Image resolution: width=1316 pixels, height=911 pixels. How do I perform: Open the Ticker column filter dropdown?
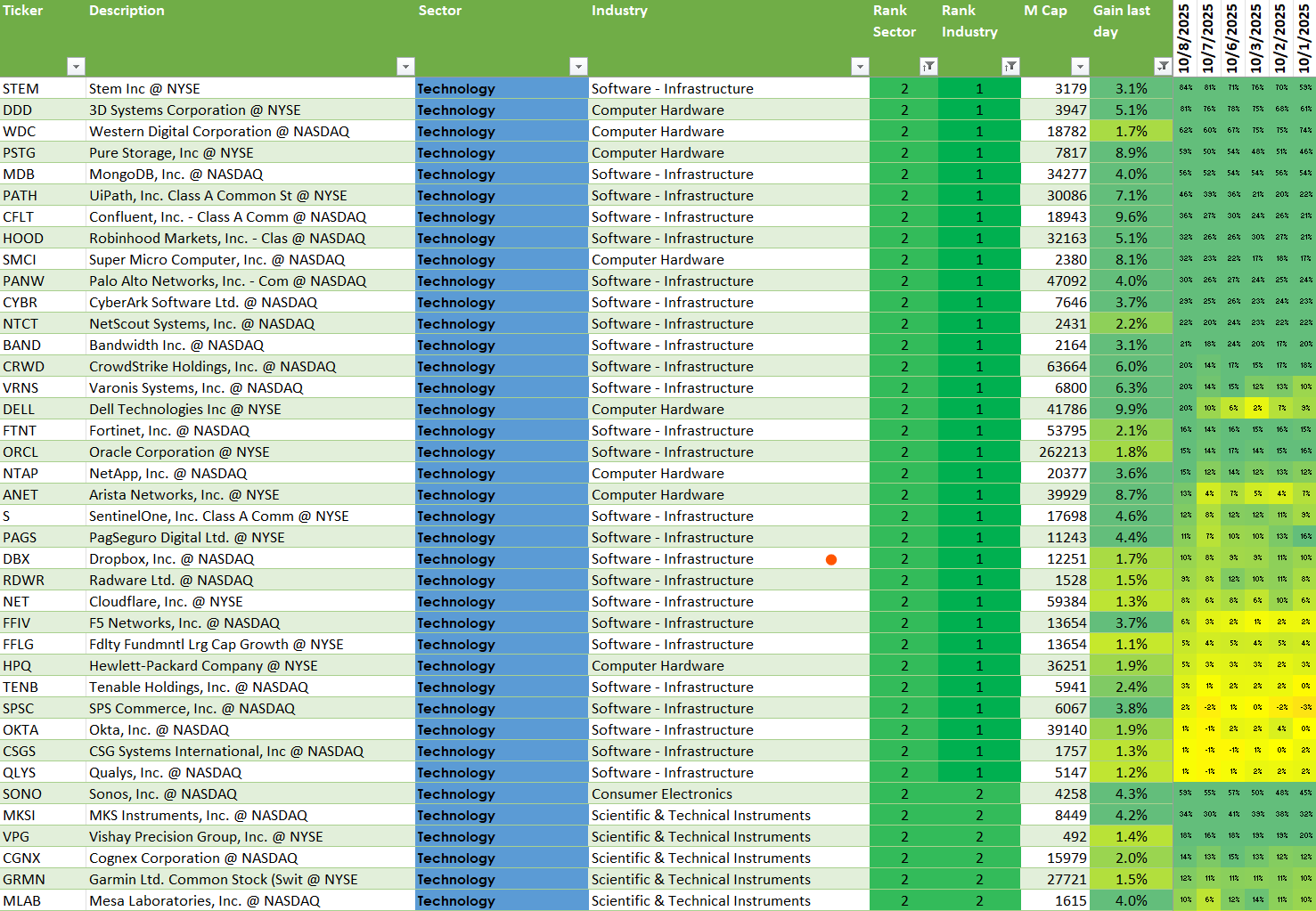(76, 67)
